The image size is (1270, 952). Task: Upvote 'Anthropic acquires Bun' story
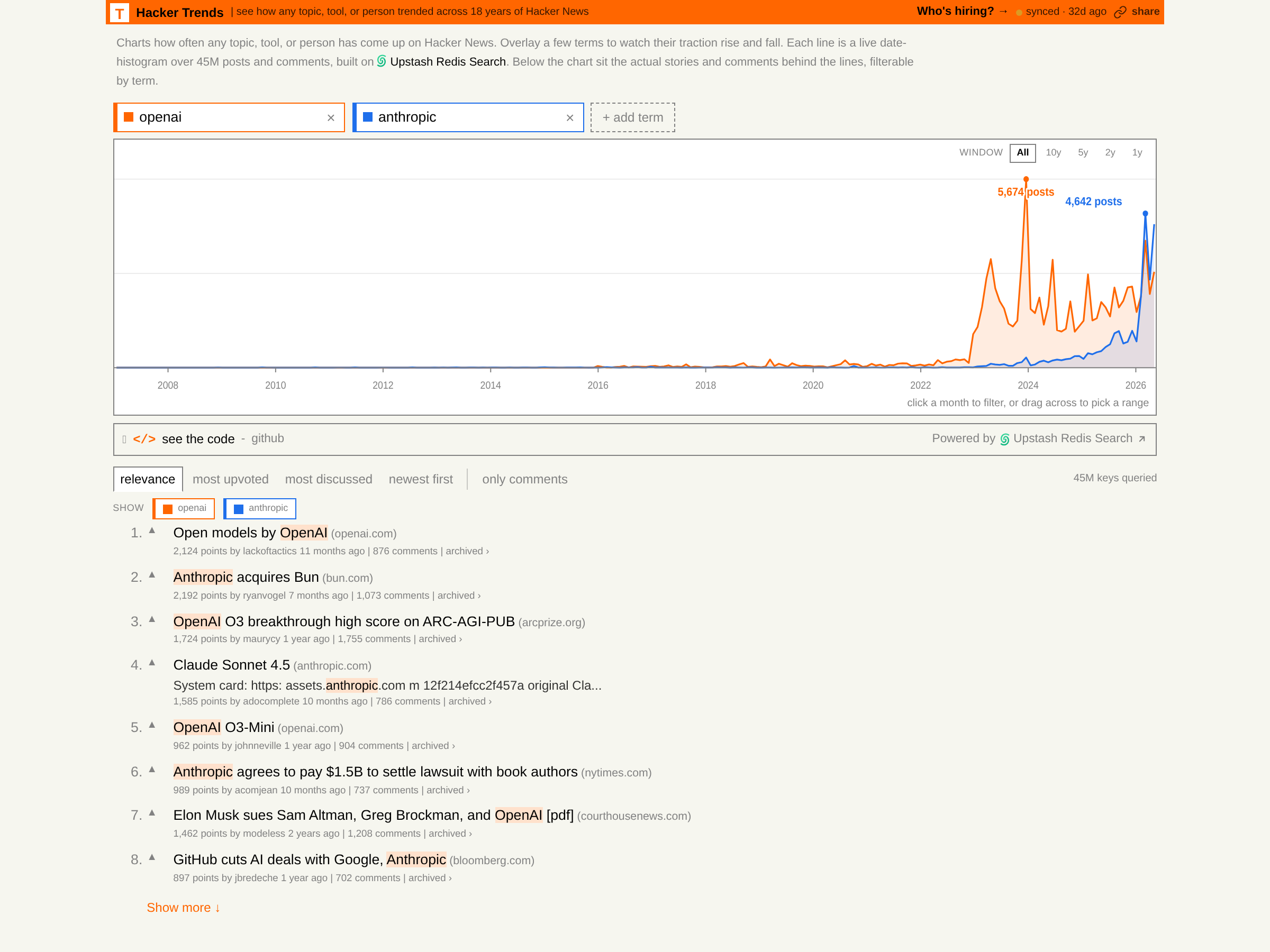click(x=152, y=574)
